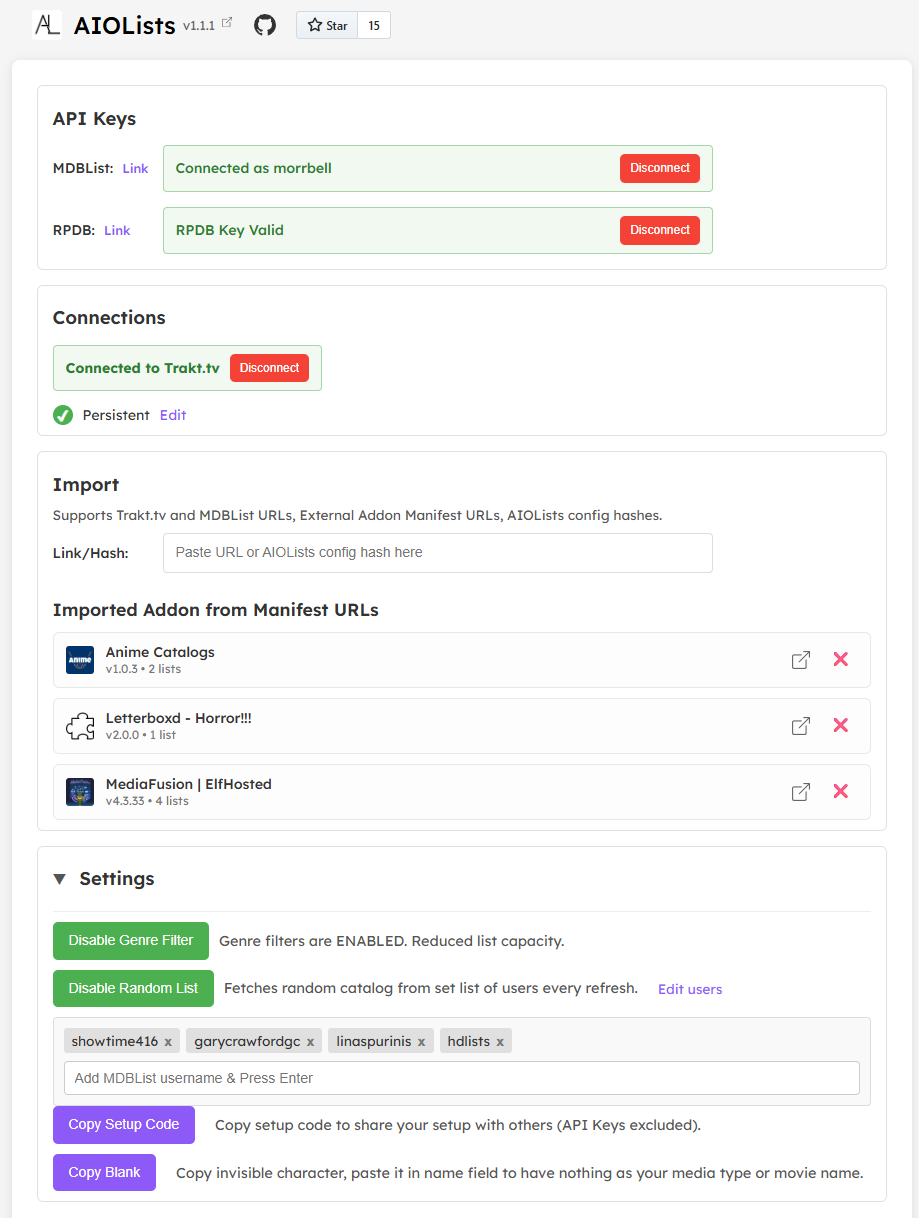Open the RPDB key link

pos(117,231)
